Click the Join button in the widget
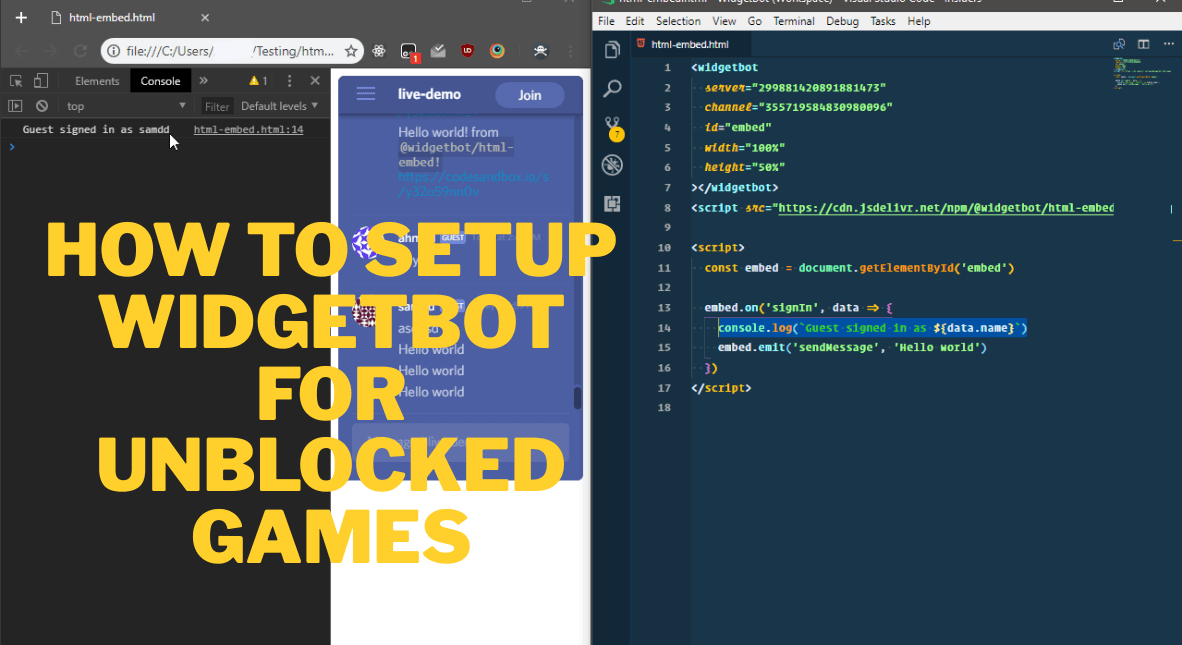 (x=529, y=95)
